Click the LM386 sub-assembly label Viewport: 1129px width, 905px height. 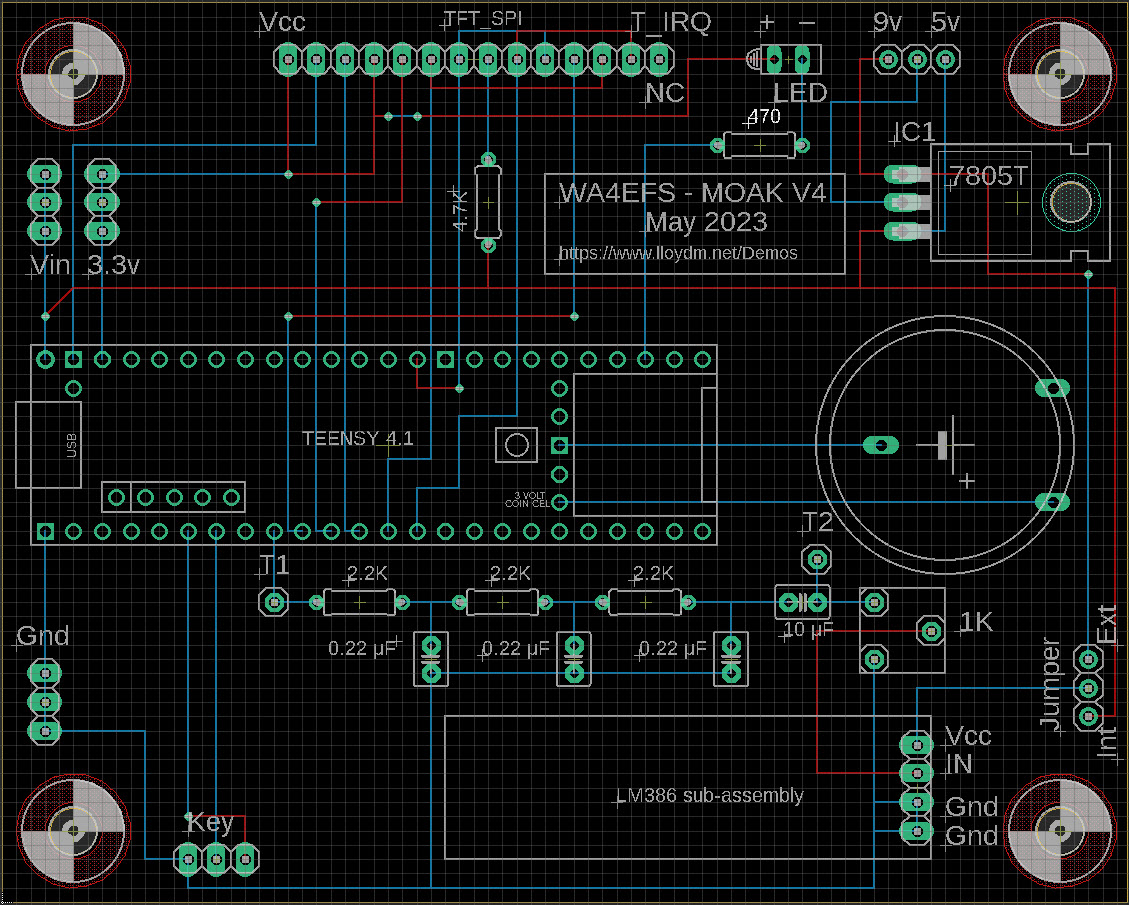(710, 796)
